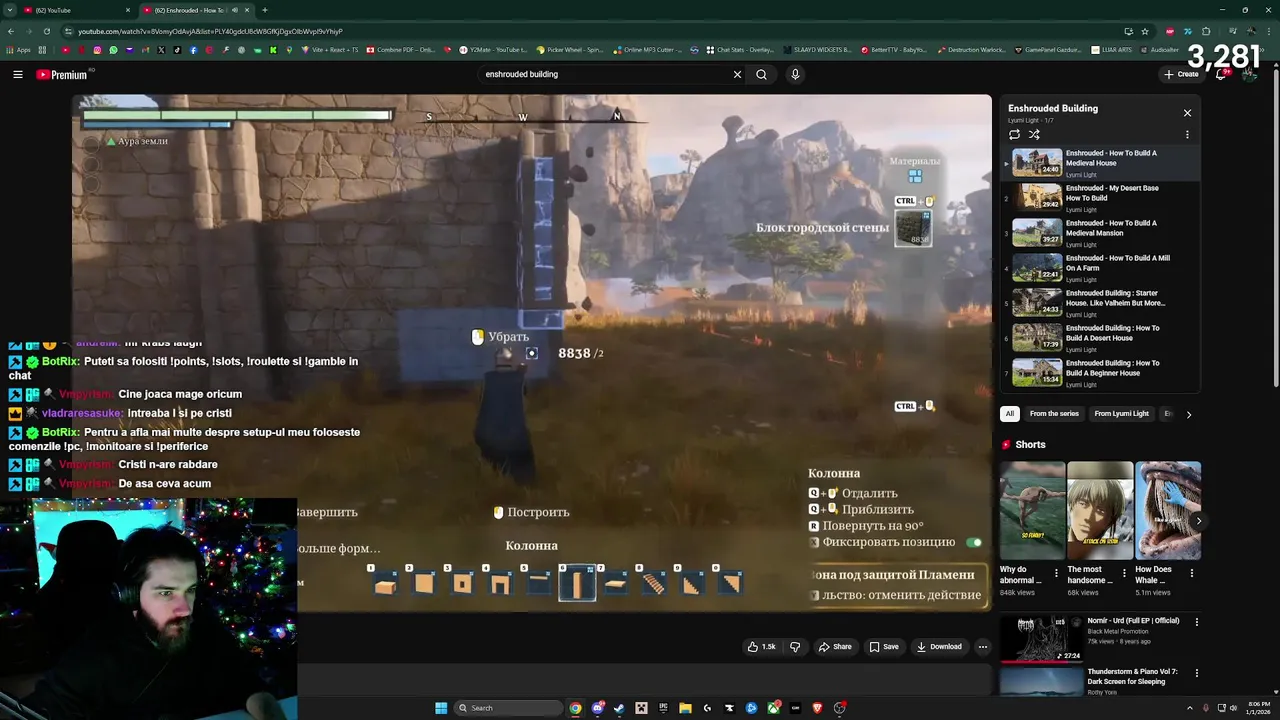Screen dimensions: 1280x720
Task: Open Steam from the taskbar
Action: tap(619, 708)
